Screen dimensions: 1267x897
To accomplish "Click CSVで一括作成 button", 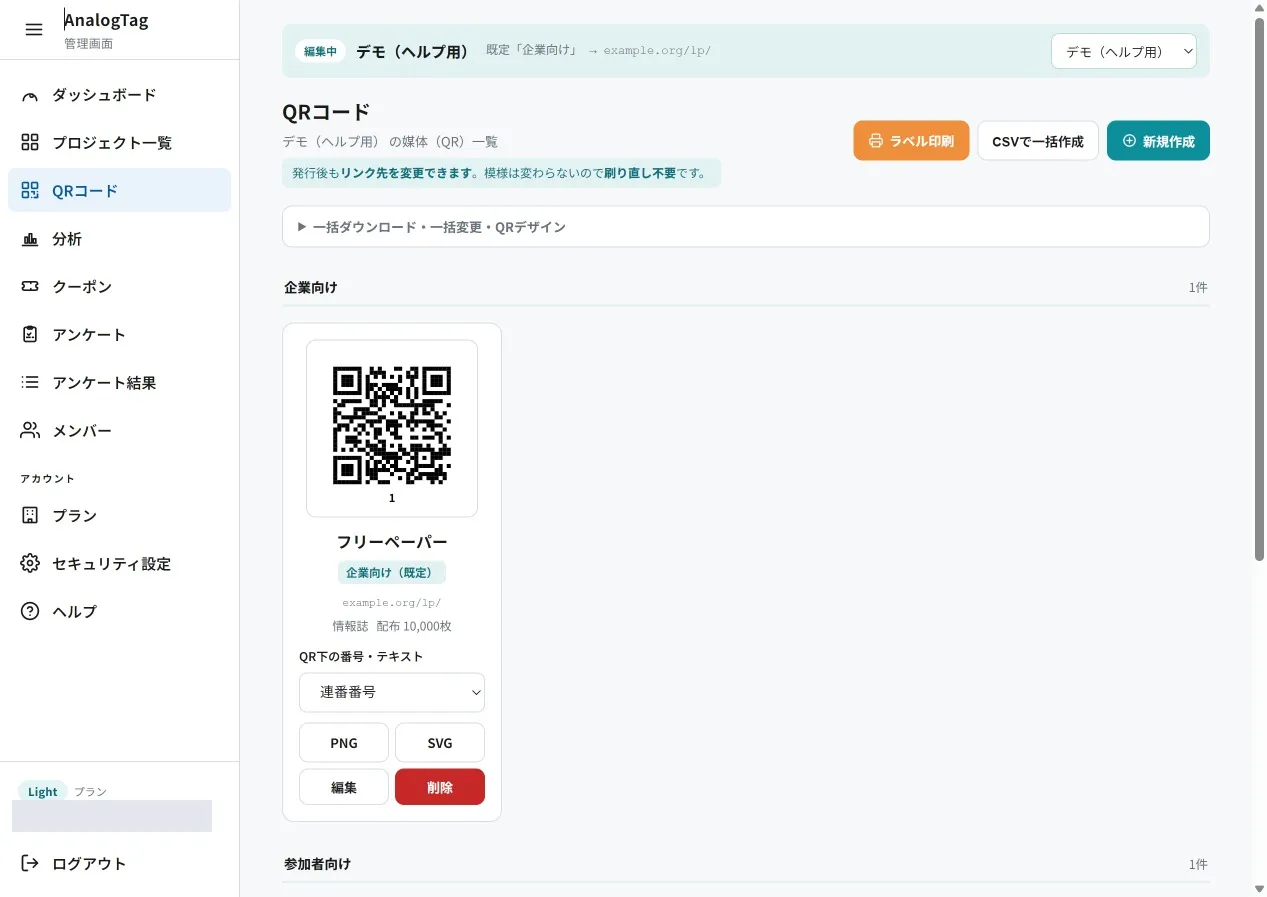I will click(1038, 141).
